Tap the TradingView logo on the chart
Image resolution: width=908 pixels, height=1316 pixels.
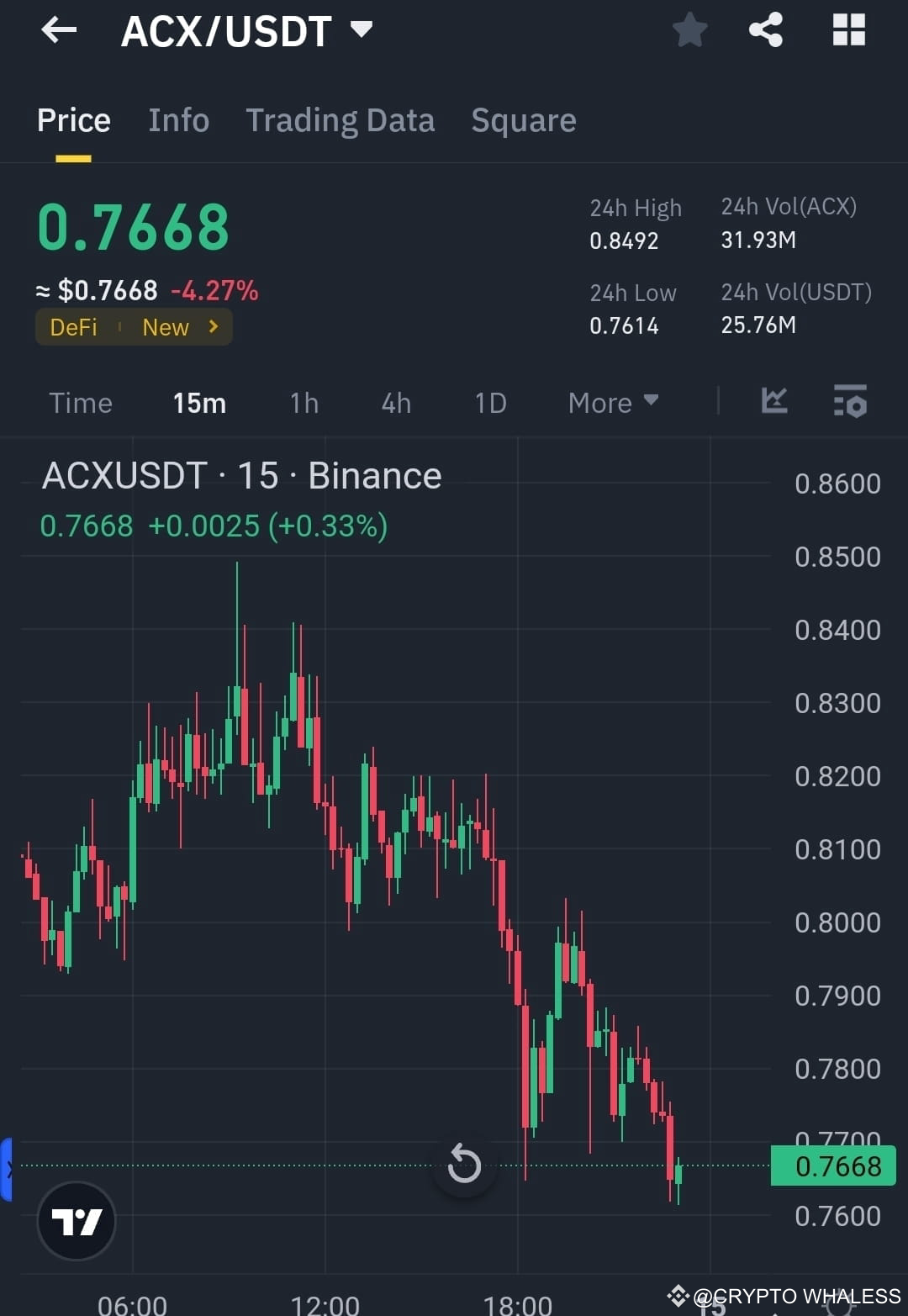[77, 1220]
